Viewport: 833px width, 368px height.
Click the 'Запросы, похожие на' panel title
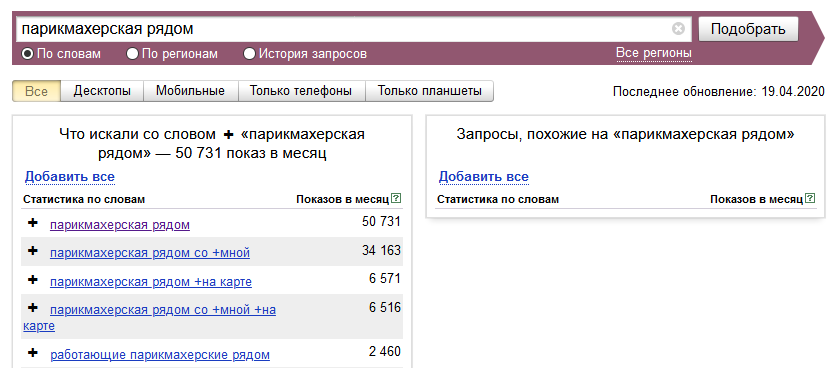625,134
